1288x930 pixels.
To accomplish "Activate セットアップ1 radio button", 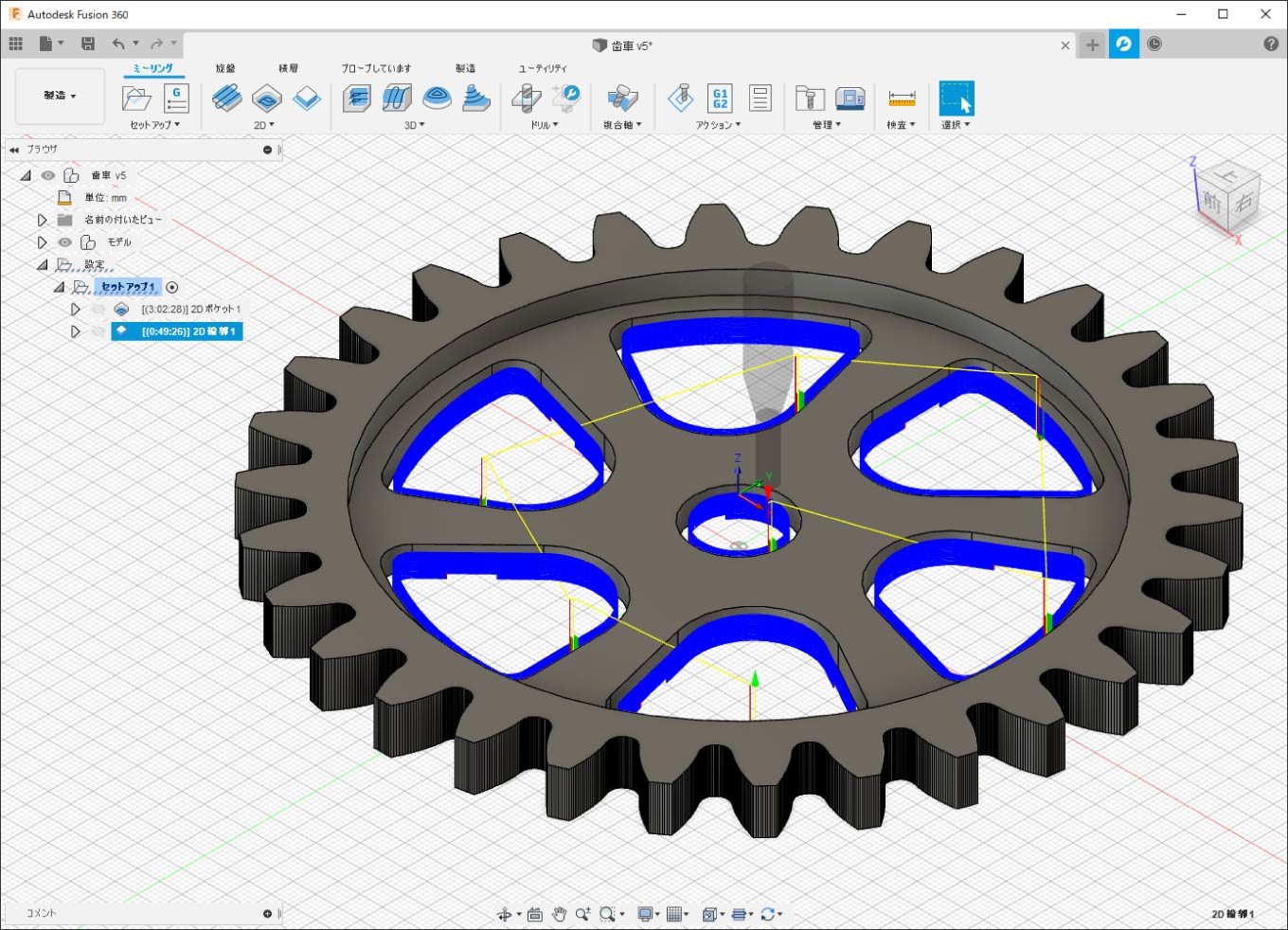I will tap(171, 287).
